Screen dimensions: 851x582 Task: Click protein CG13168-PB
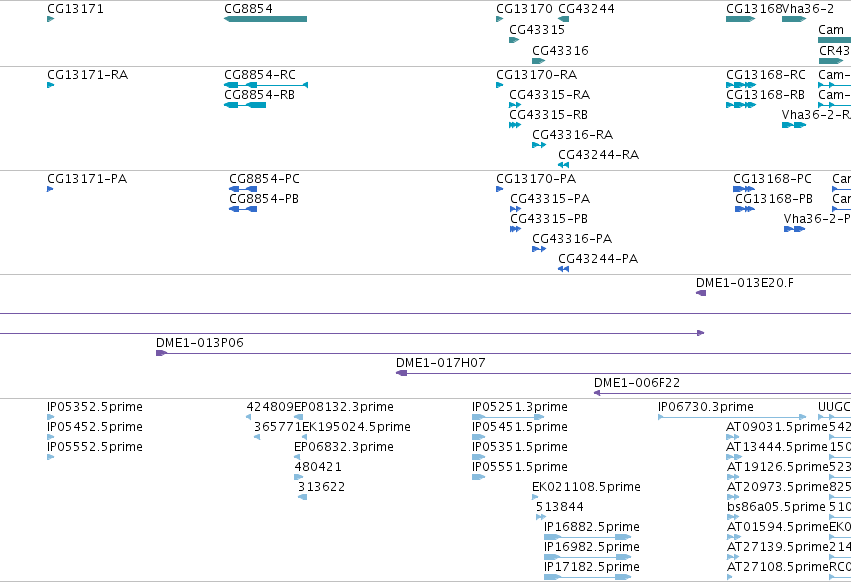pos(774,199)
